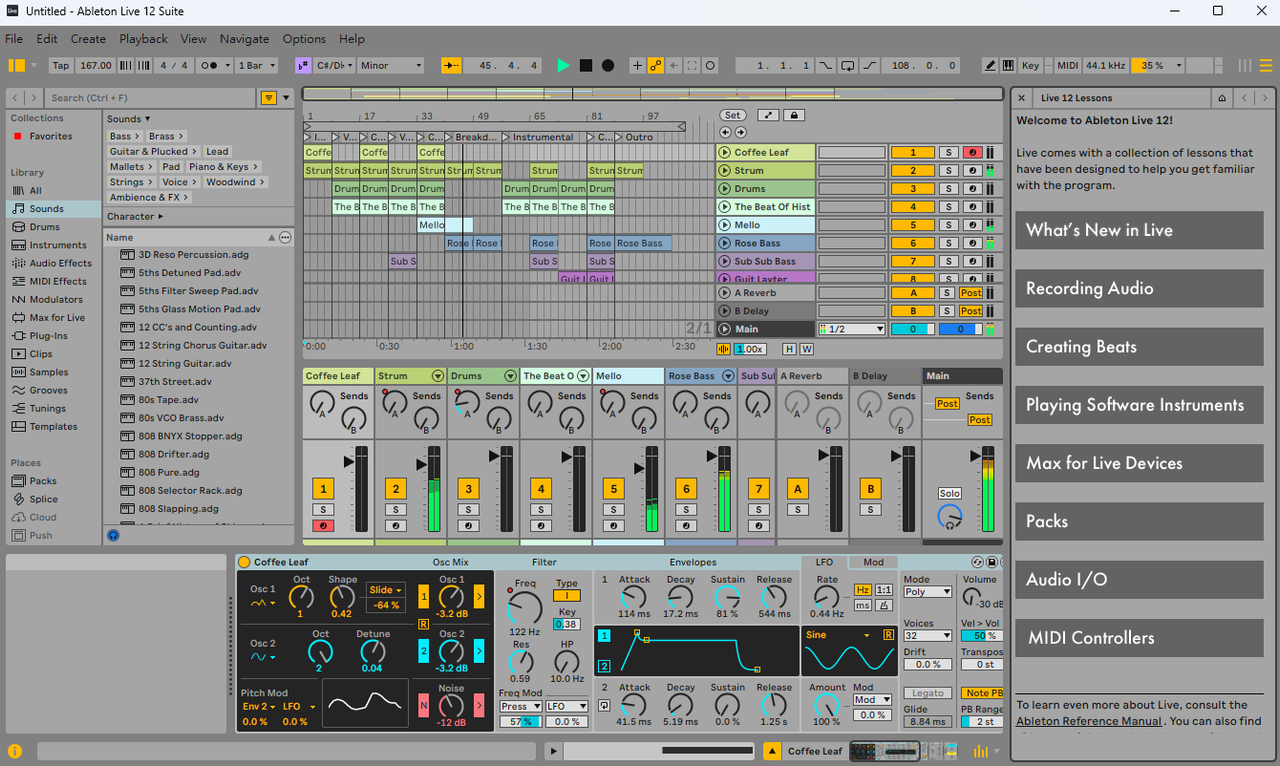
Task: Click the Save Preset disk icon on Coffee Leaf device
Action: 991,562
